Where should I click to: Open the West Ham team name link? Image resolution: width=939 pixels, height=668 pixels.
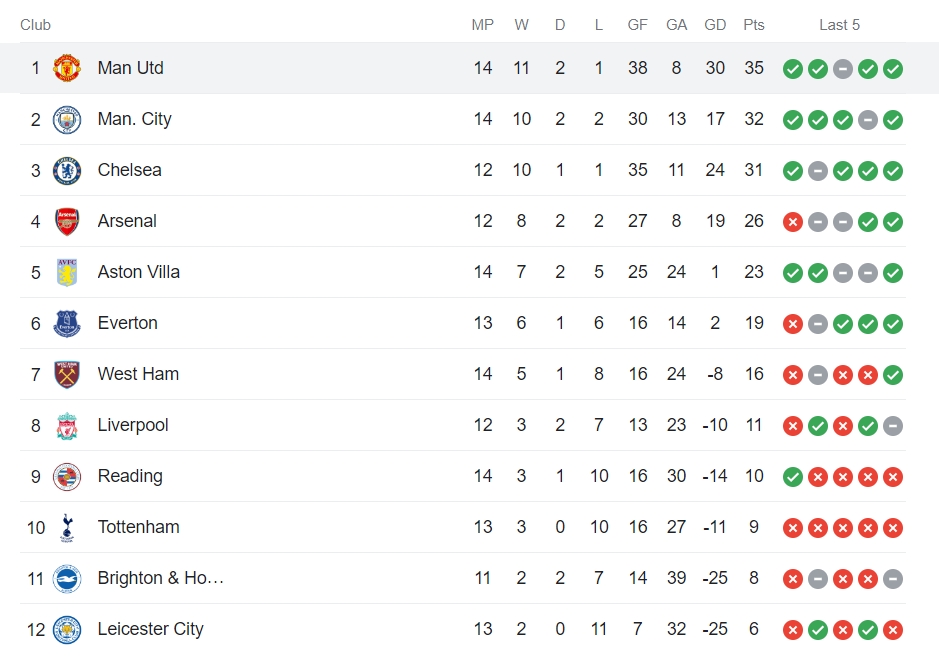[x=138, y=374]
